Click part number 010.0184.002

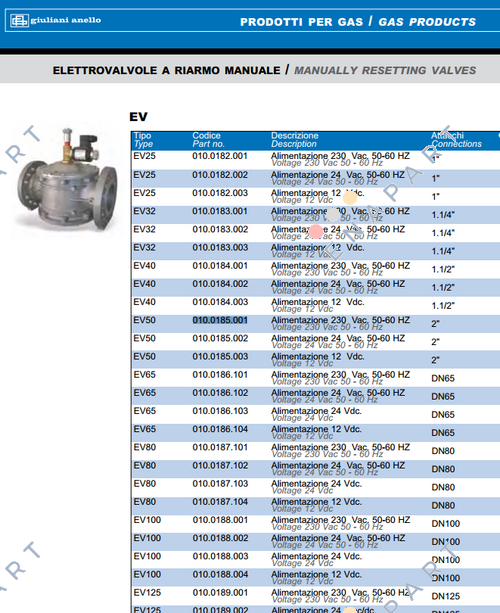coord(220,284)
